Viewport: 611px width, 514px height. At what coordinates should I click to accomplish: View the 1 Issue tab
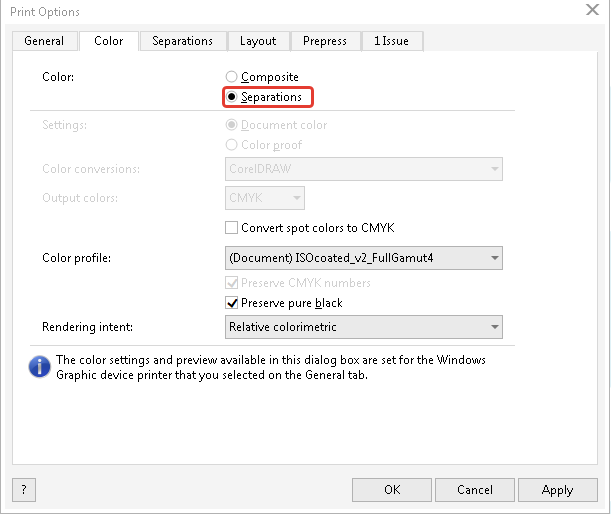coord(391,41)
